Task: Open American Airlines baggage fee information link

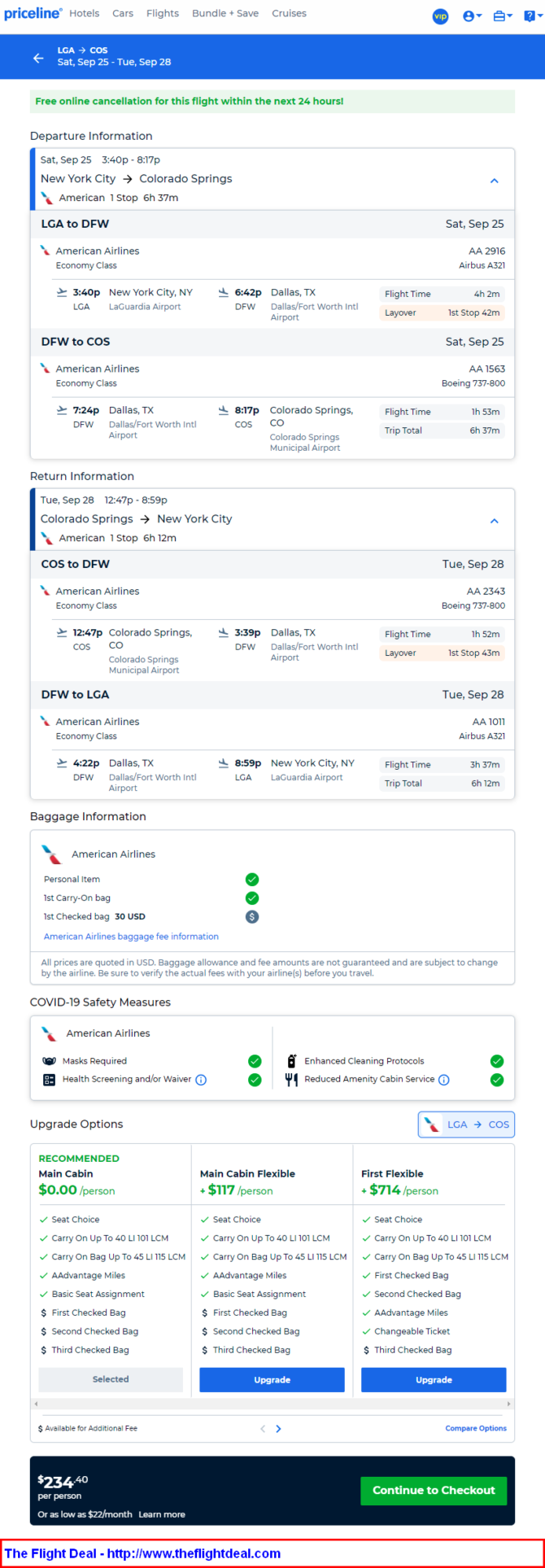Action: [x=131, y=937]
